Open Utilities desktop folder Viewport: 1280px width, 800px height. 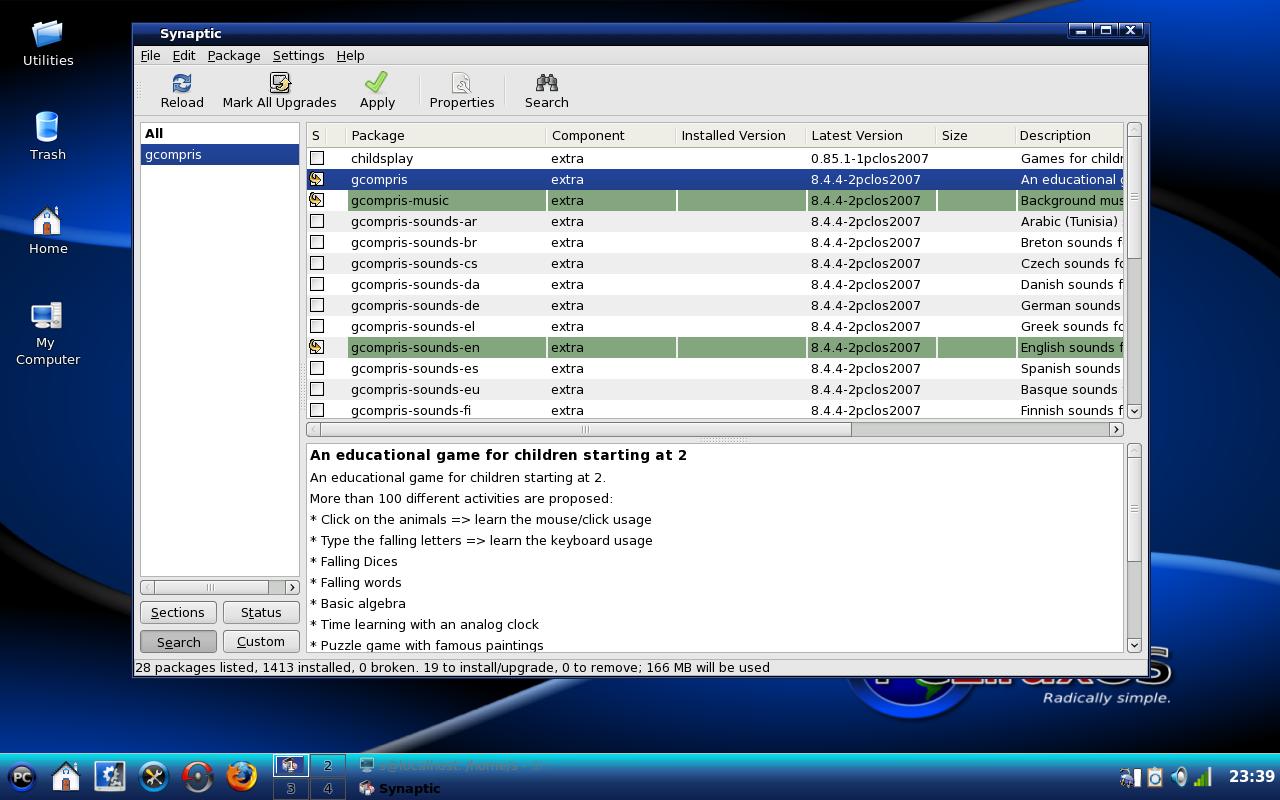[48, 34]
